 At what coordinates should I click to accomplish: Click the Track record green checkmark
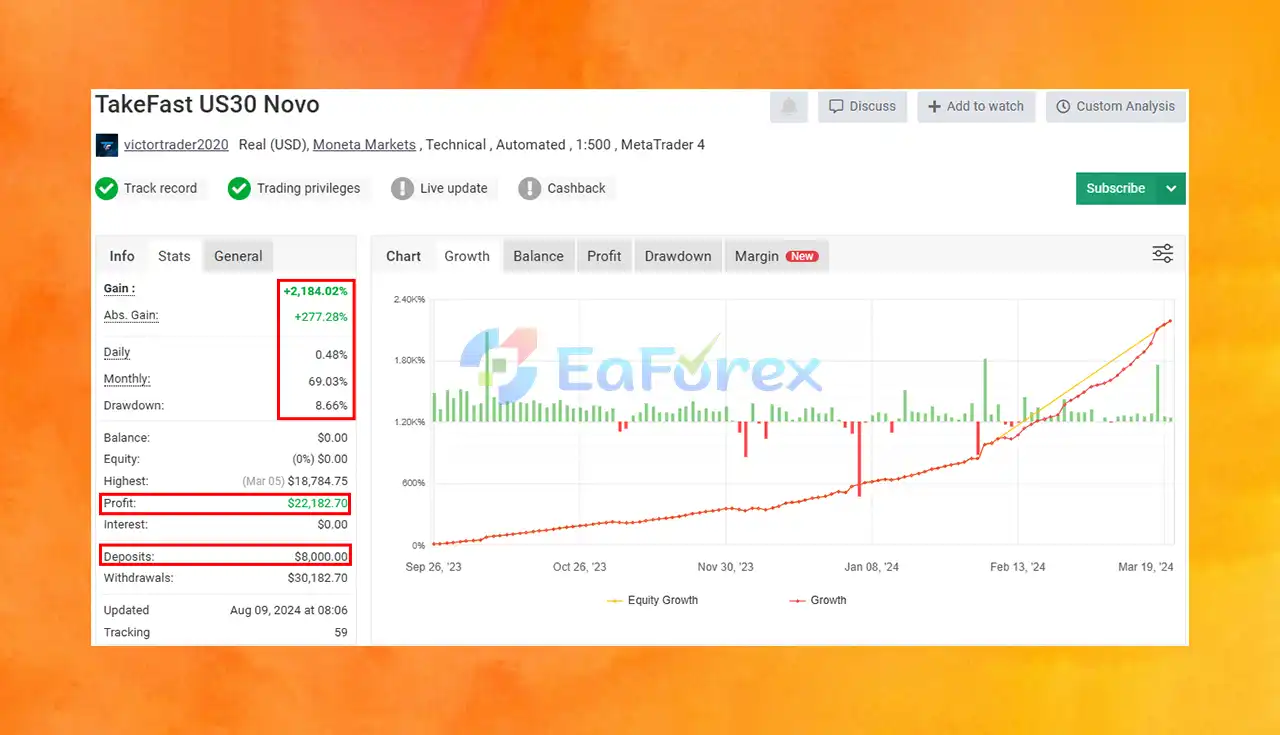pyautogui.click(x=107, y=188)
